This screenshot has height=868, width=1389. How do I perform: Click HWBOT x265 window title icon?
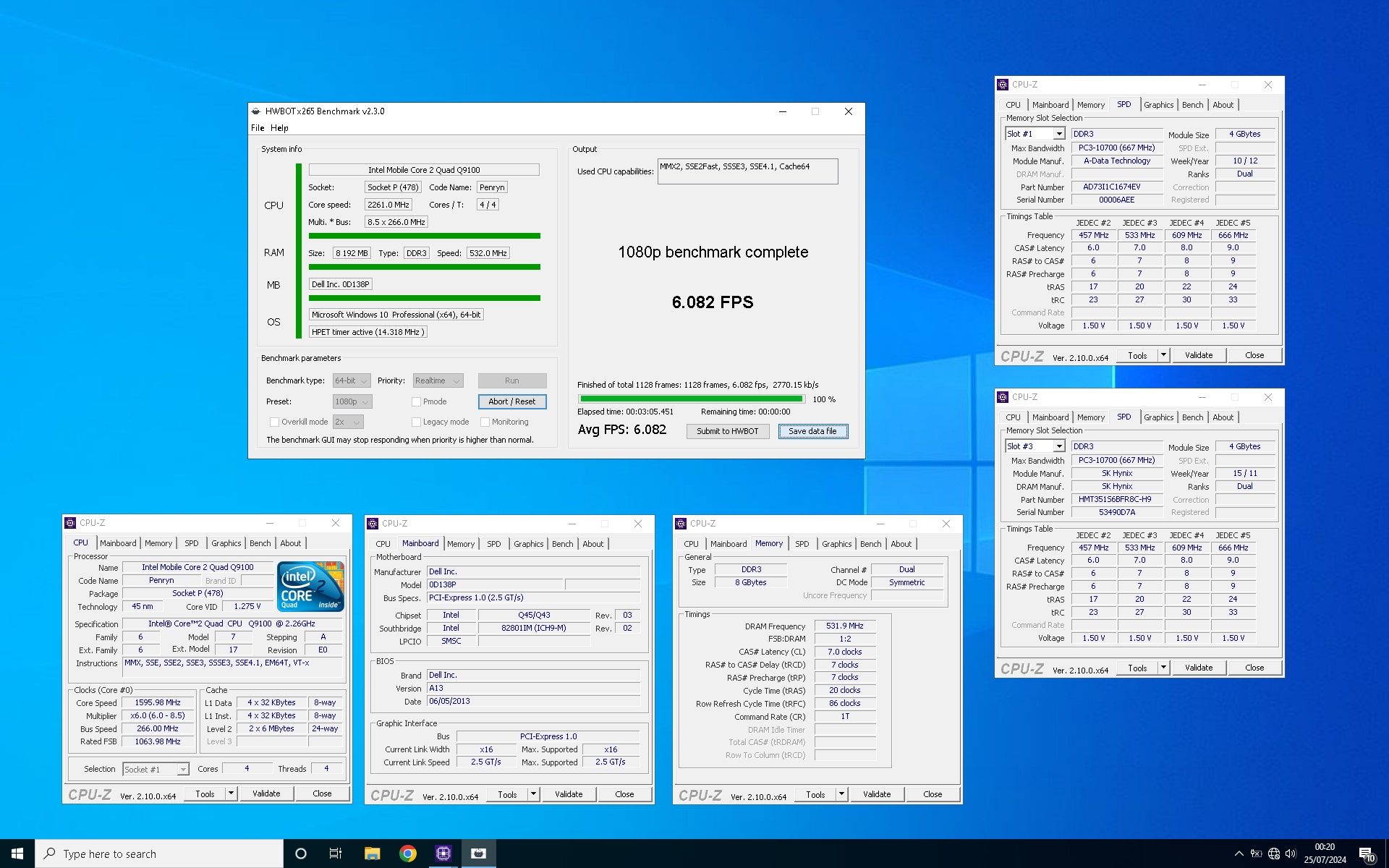tap(256, 111)
